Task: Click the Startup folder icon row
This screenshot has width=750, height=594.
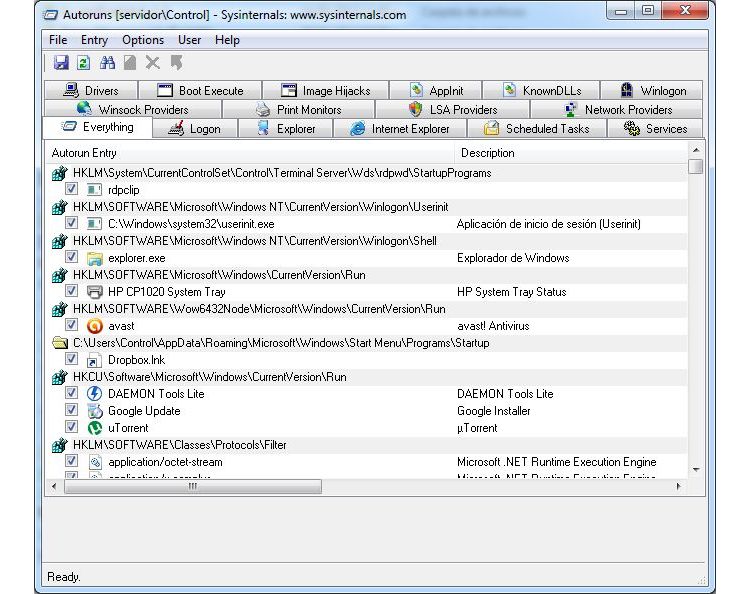Action: [59, 343]
